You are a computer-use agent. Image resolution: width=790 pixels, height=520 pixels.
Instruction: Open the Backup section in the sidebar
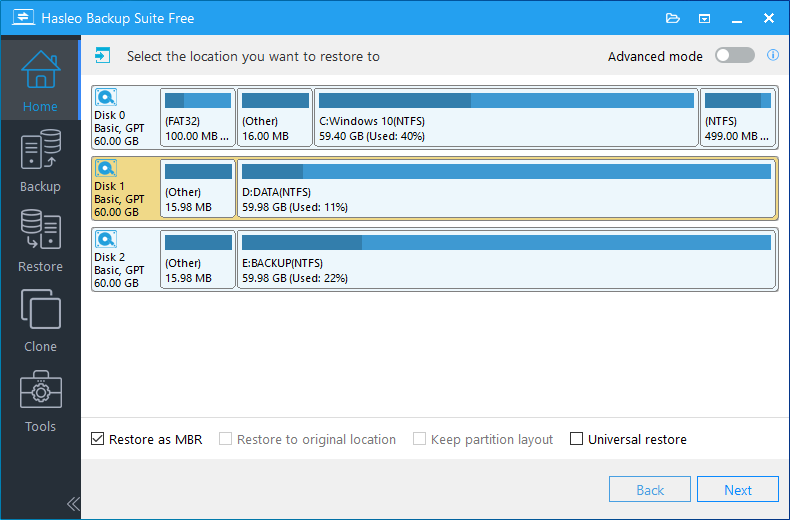(40, 161)
